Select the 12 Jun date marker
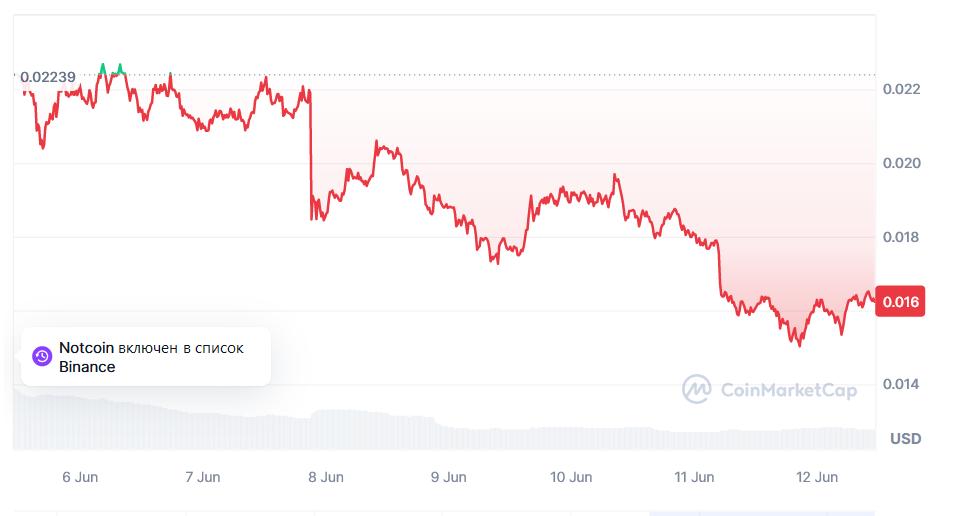The height and width of the screenshot is (516, 971). 817,477
